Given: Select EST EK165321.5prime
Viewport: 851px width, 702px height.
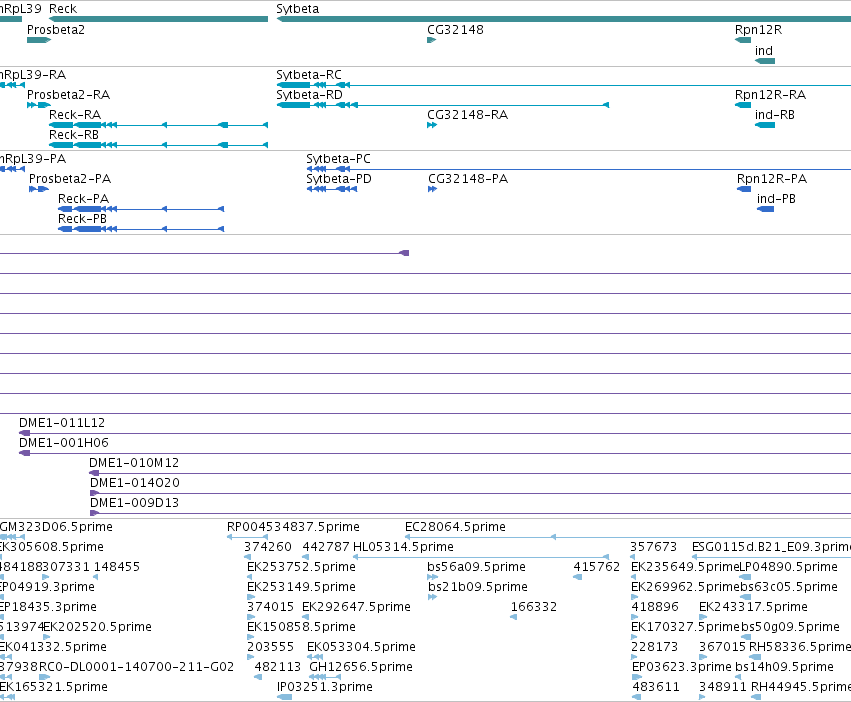Looking at the screenshot, I should click(54, 687).
